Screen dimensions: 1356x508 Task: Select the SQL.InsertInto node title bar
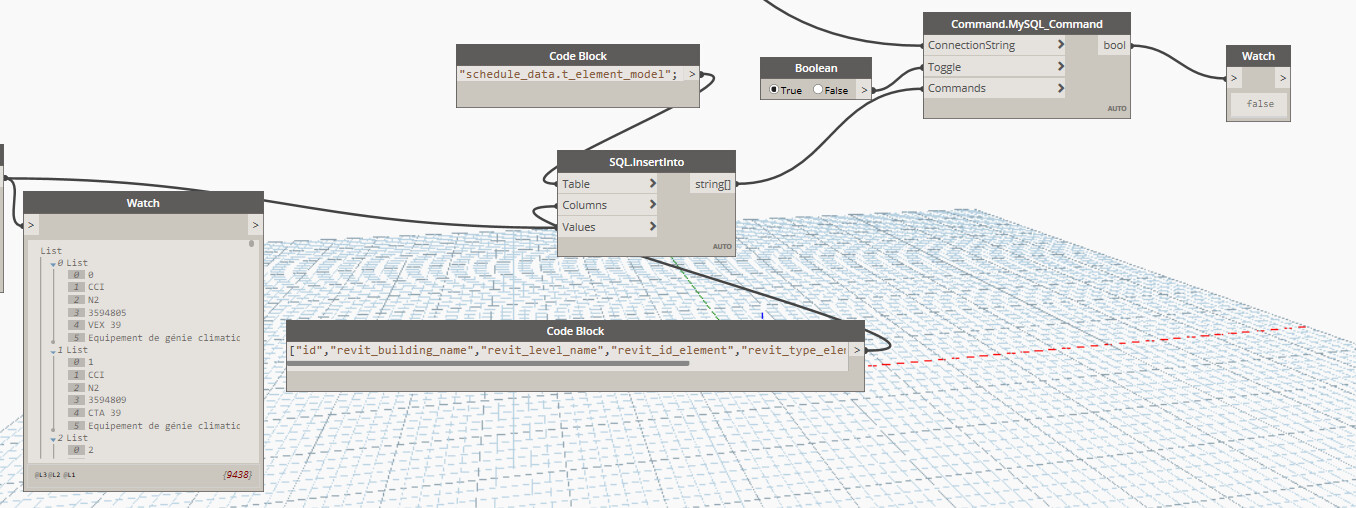pyautogui.click(x=646, y=162)
